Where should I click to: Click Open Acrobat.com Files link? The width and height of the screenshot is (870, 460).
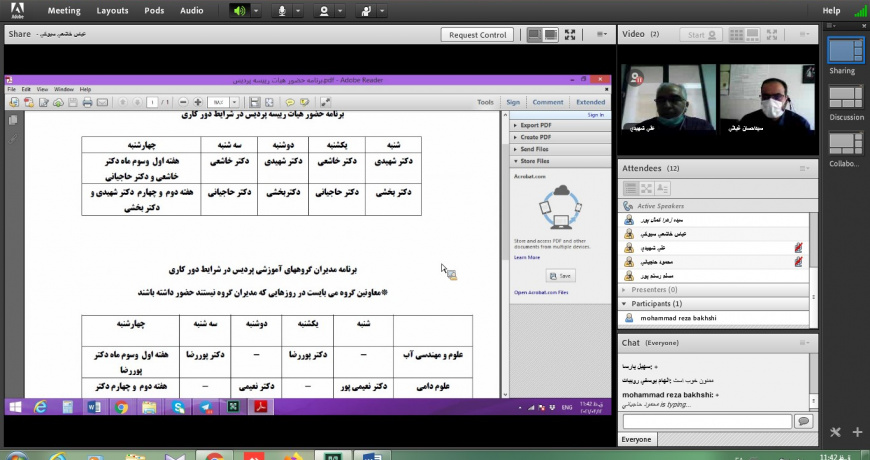[541, 292]
